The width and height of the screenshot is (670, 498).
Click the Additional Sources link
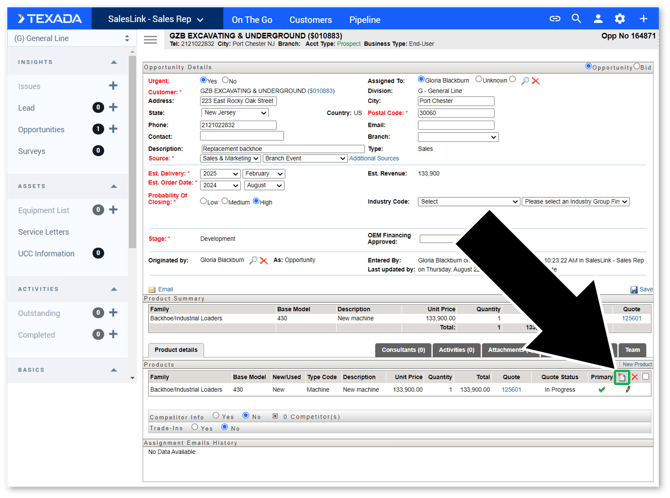point(374,158)
